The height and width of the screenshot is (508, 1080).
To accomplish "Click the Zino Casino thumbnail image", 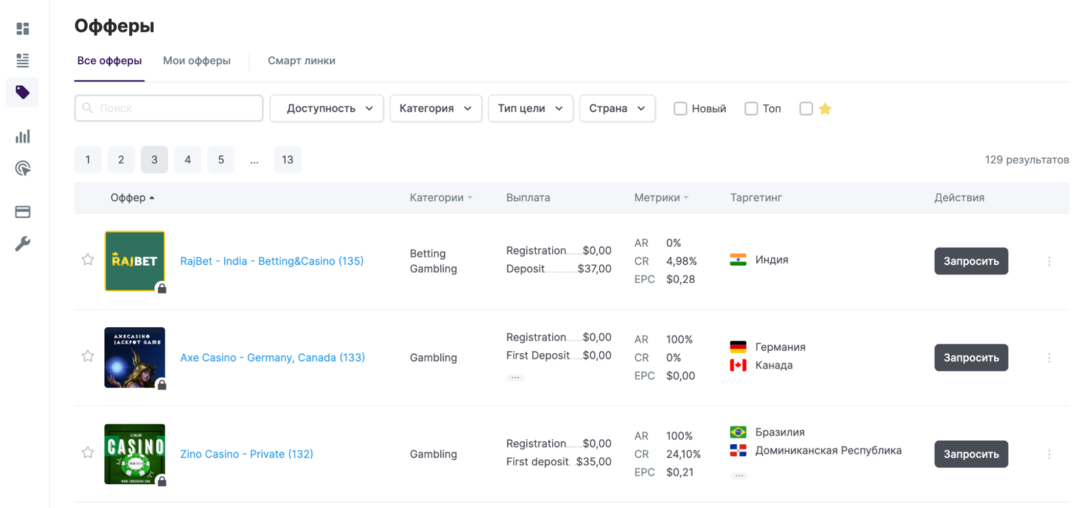I will tap(135, 454).
